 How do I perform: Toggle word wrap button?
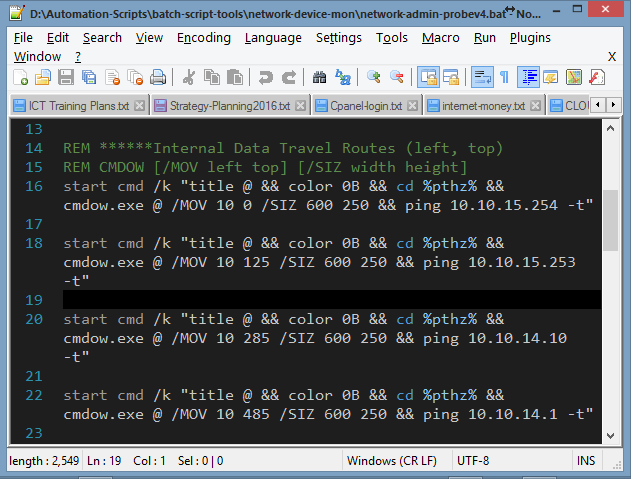[x=482, y=77]
